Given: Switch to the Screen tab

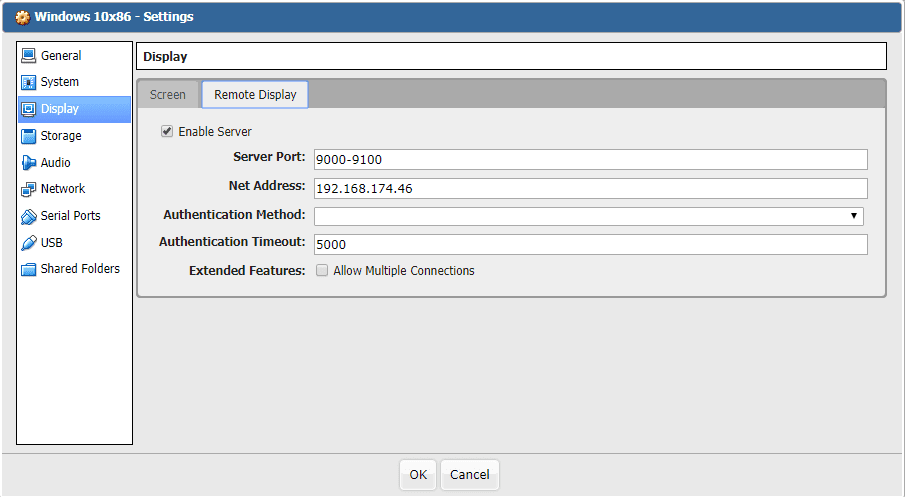Looking at the screenshot, I should tap(168, 95).
